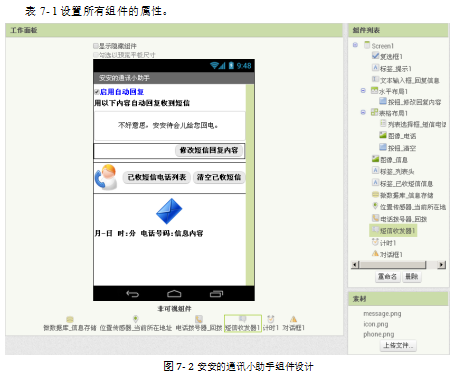
Task: Collapse the 表格布局1 tree node
Action: click(x=363, y=112)
